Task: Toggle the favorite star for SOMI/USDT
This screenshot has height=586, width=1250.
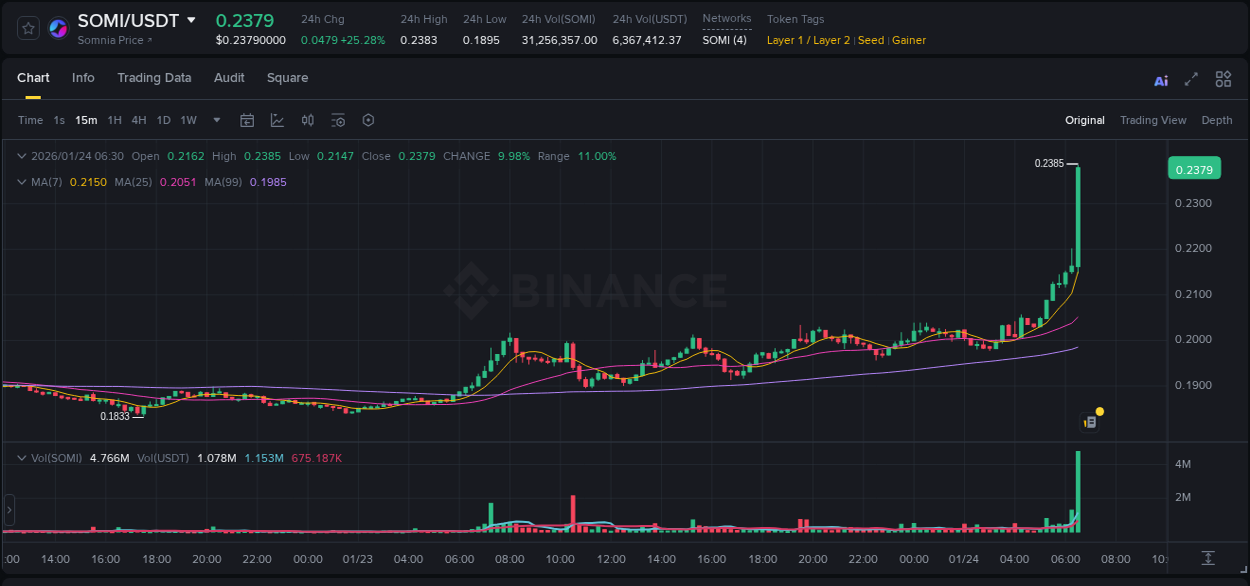Action: 27,27
